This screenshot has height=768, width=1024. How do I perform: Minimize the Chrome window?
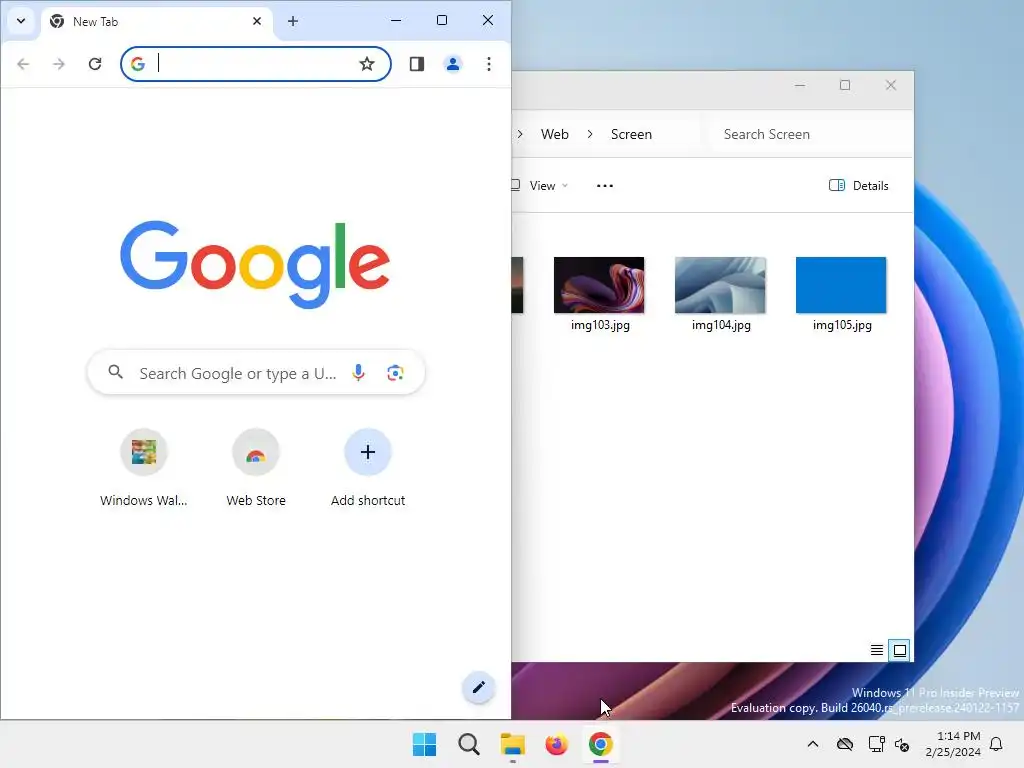396,20
